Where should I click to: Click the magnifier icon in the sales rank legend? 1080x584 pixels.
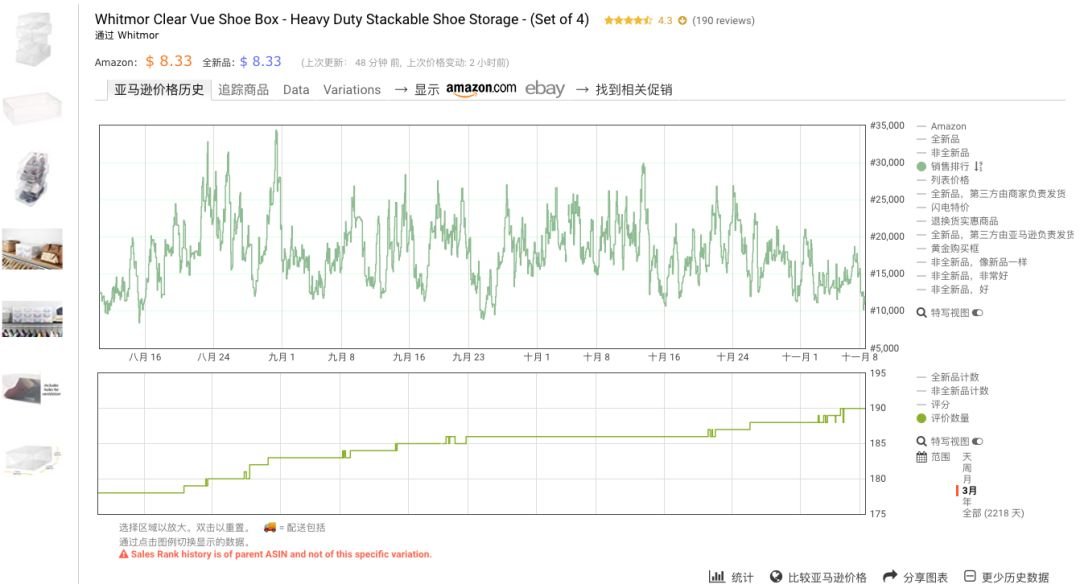click(921, 313)
